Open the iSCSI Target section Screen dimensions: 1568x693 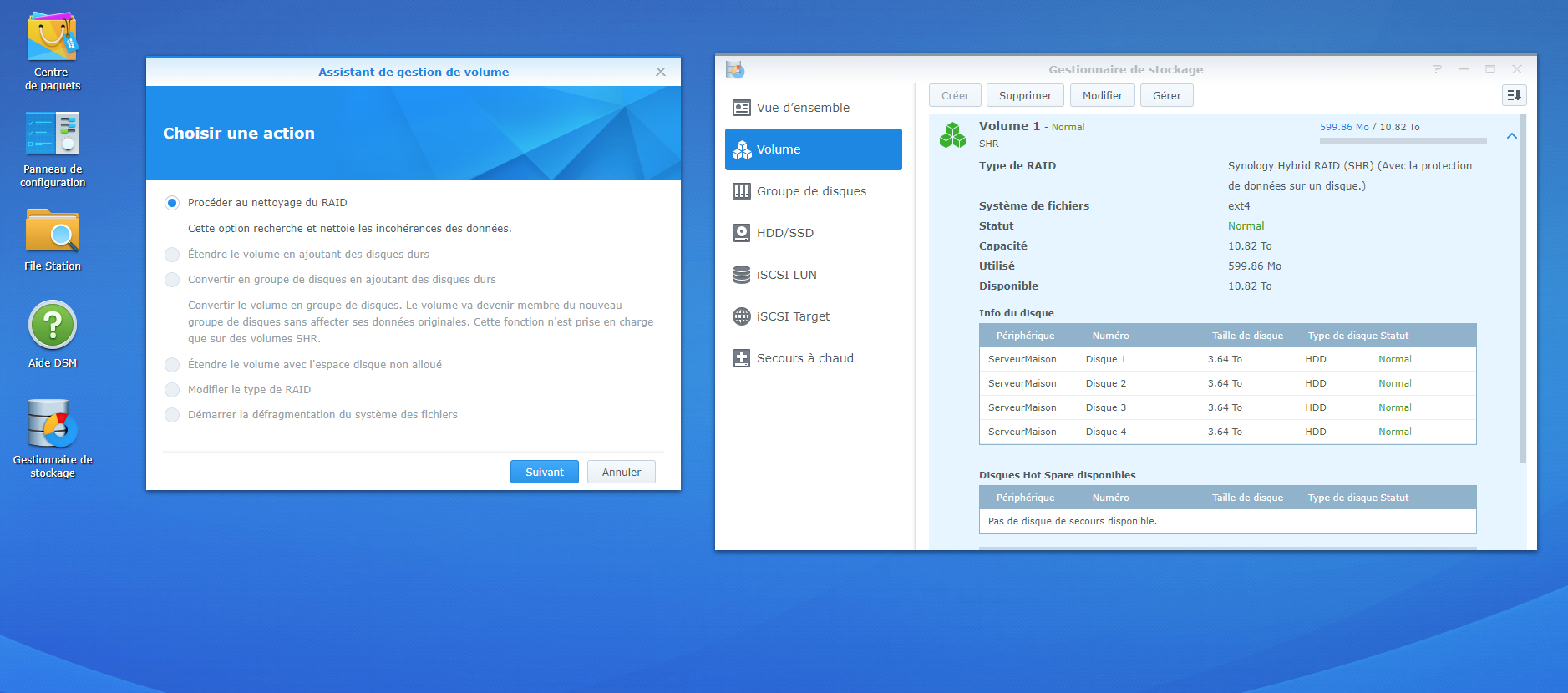(x=814, y=316)
